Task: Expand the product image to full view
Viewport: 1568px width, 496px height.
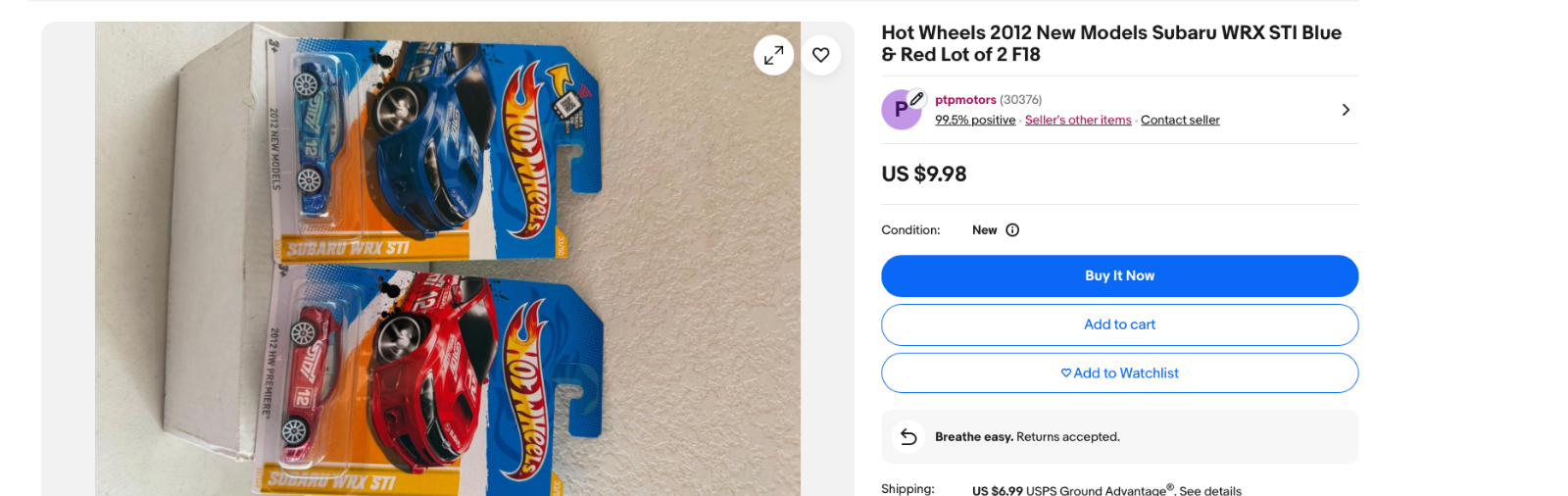Action: 773,55
